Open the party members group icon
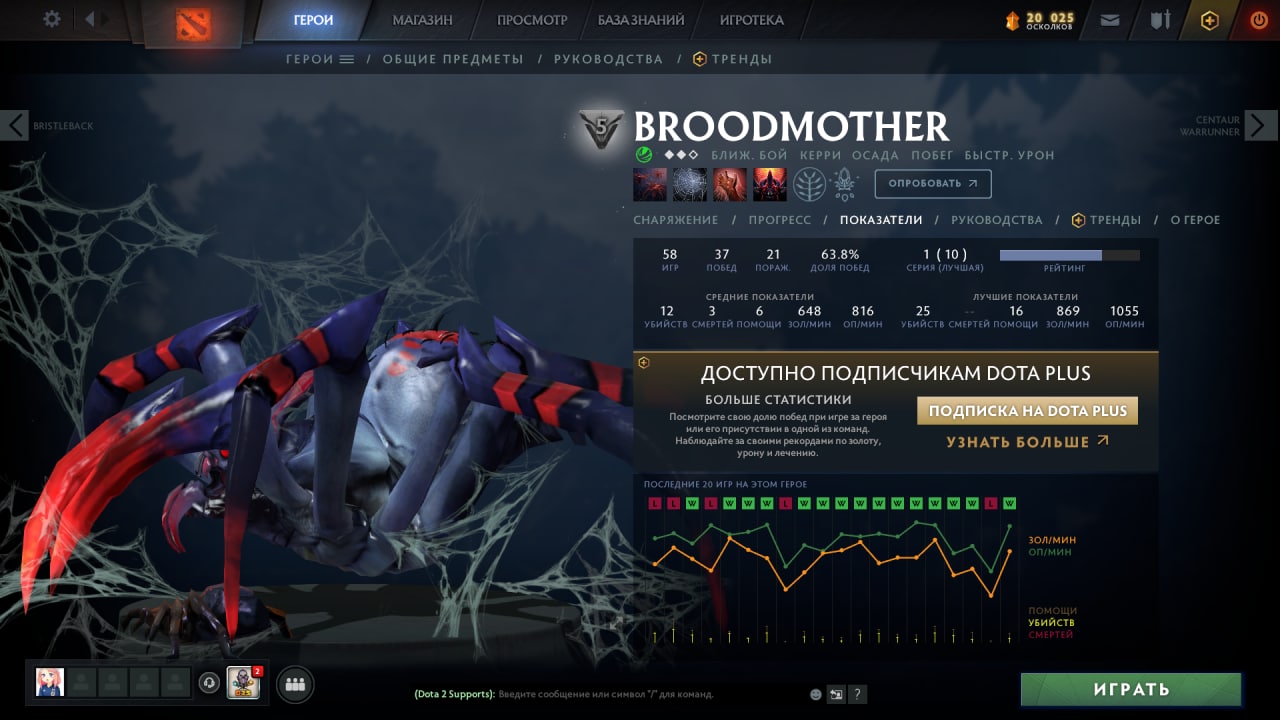Image resolution: width=1280 pixels, height=720 pixels. (295, 685)
